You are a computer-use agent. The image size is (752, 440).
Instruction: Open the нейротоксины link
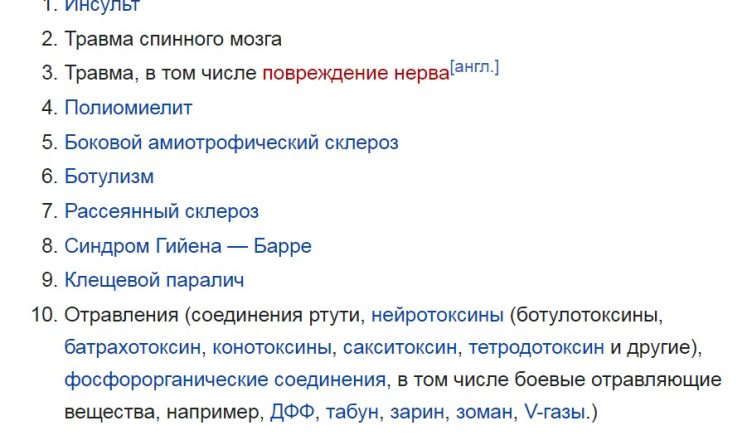(437, 315)
